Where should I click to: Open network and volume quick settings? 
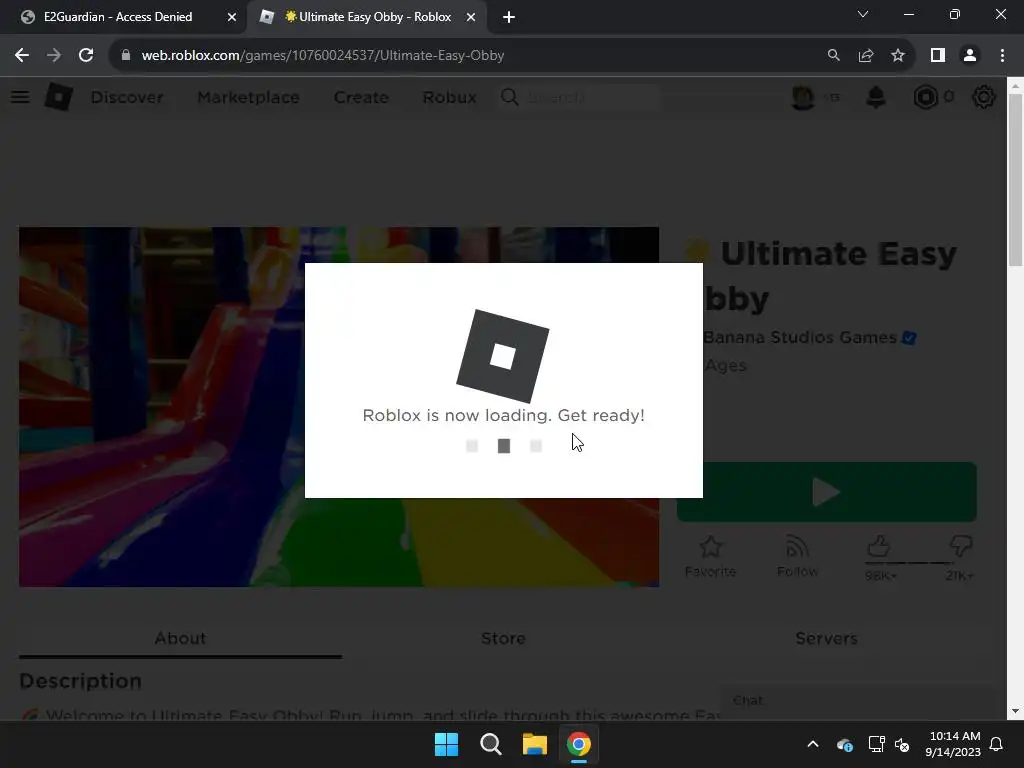click(889, 744)
